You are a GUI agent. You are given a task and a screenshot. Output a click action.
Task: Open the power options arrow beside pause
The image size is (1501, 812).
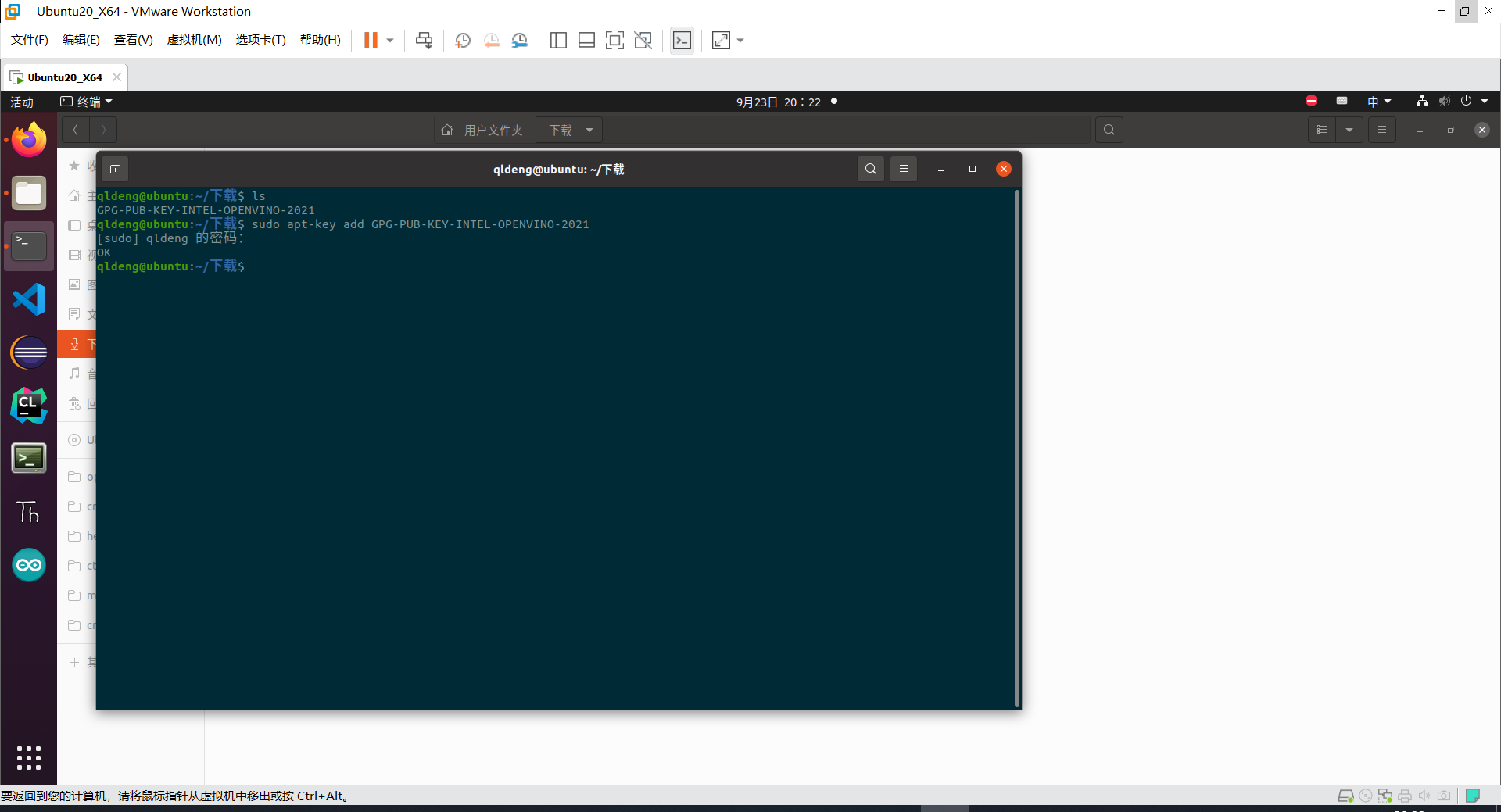(390, 41)
